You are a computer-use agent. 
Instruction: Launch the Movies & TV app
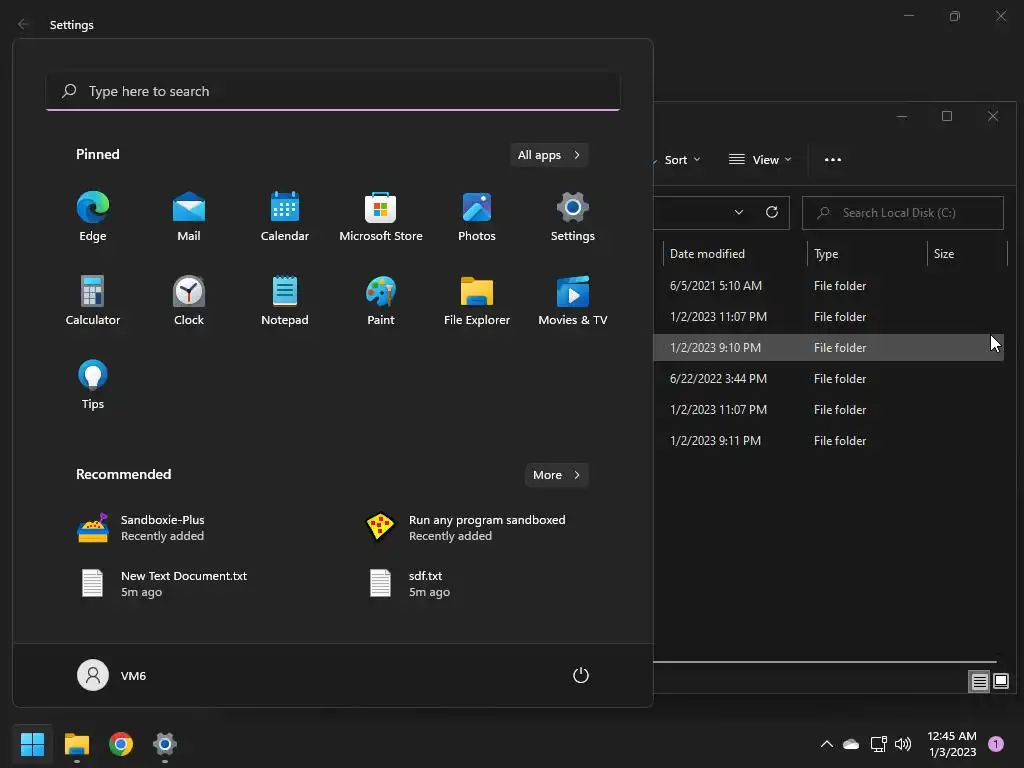click(573, 300)
